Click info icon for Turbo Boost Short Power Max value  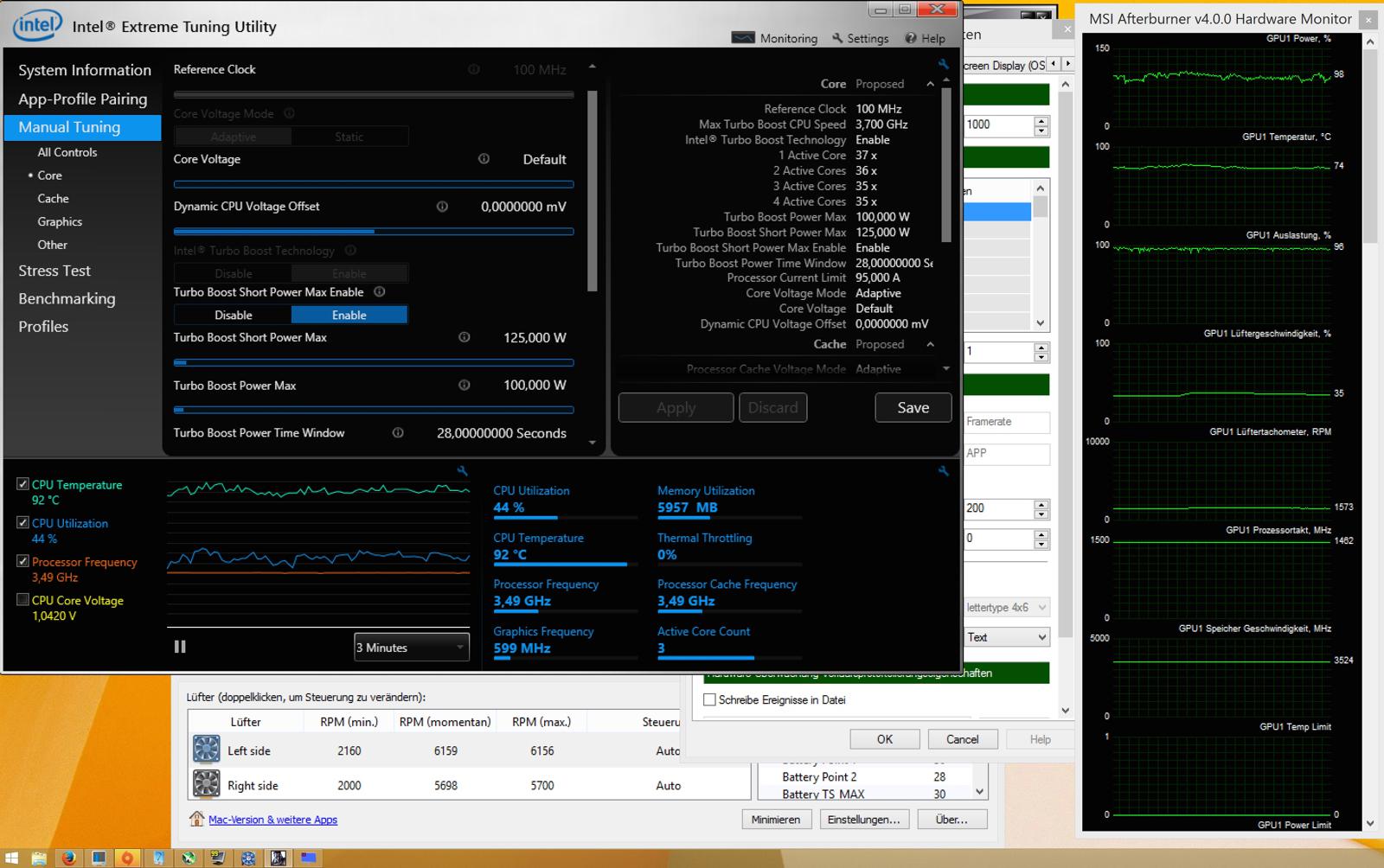coord(465,337)
